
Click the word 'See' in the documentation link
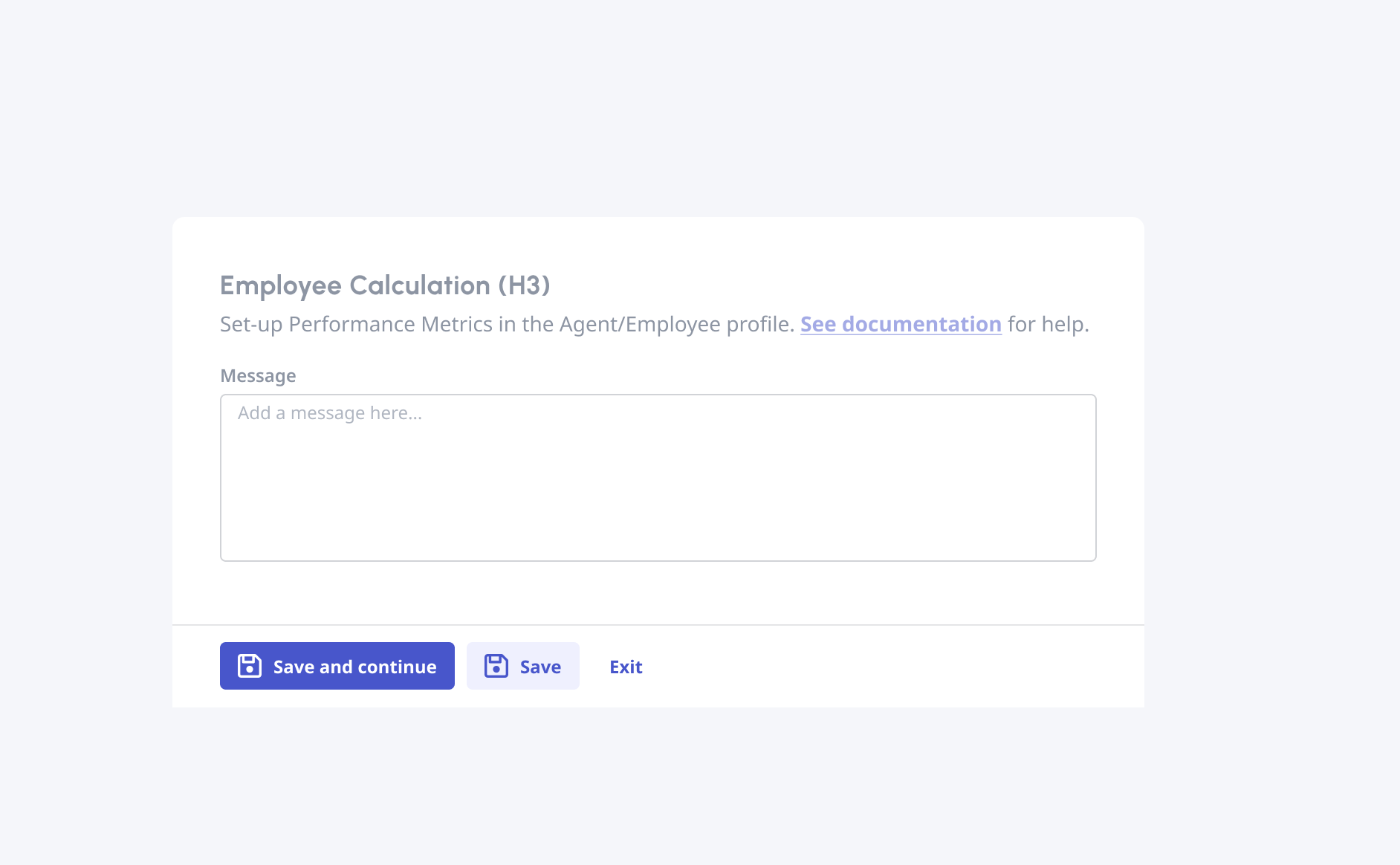click(x=818, y=324)
